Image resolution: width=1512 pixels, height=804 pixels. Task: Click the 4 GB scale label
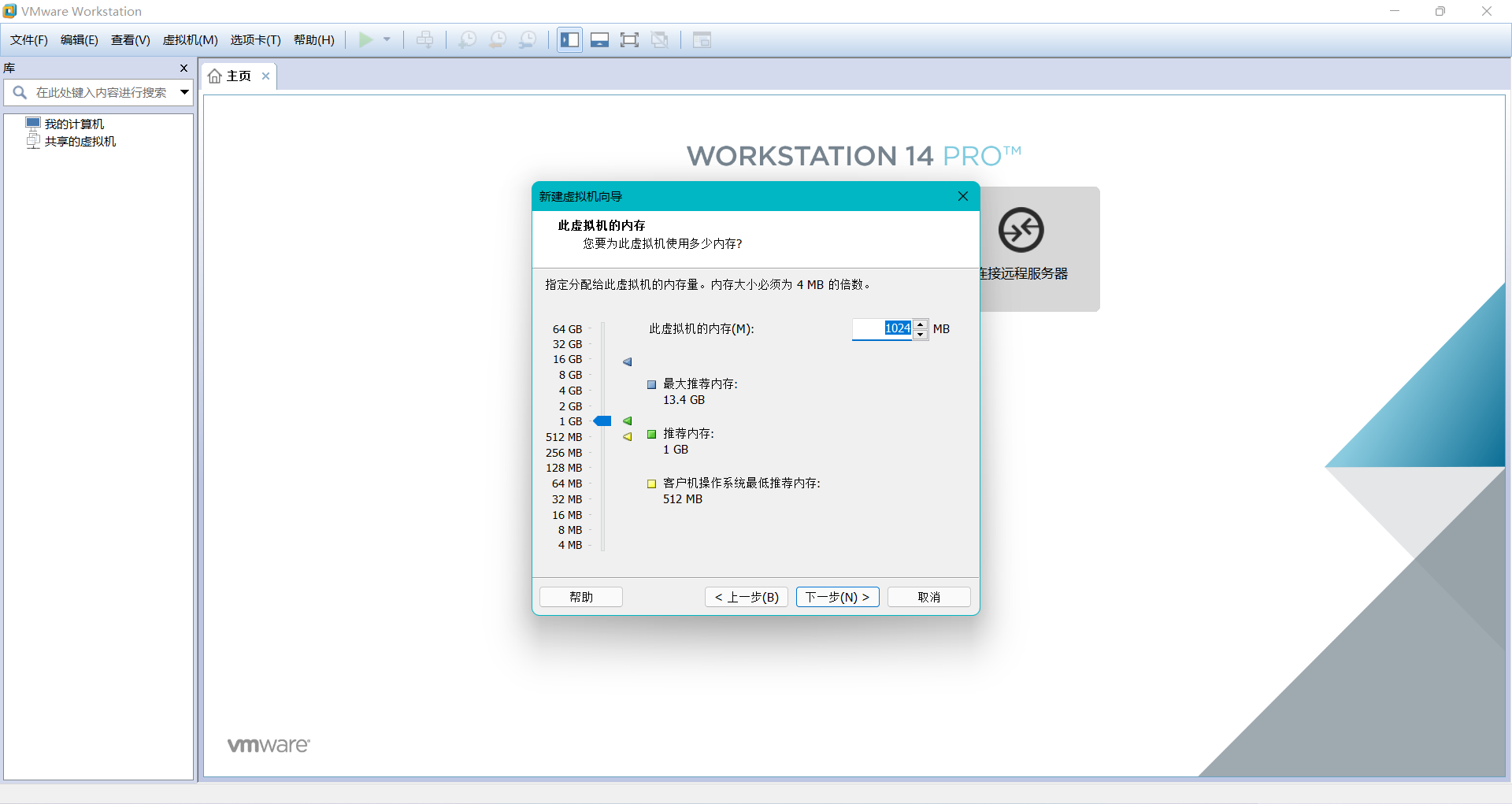(570, 391)
